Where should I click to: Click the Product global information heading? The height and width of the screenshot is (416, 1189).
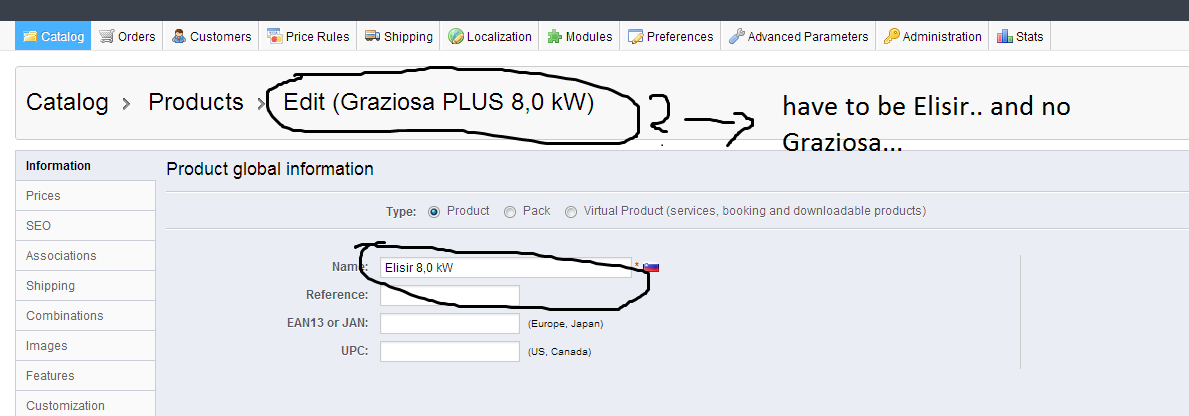(270, 169)
